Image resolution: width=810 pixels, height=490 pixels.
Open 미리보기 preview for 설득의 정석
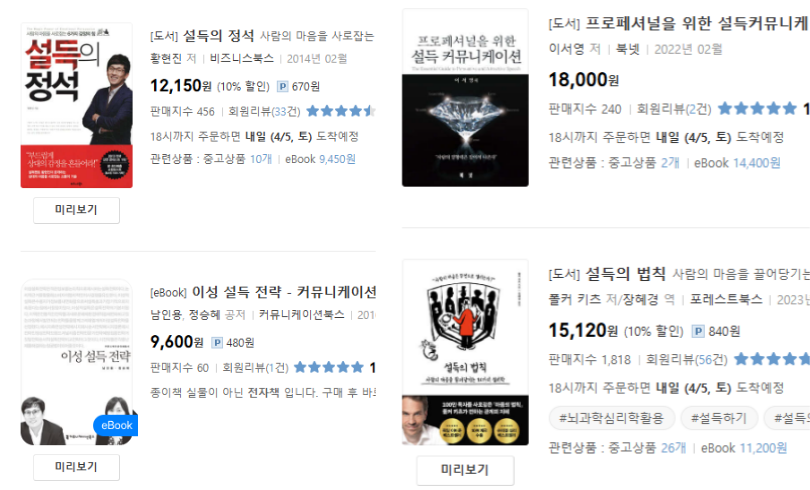[76, 210]
